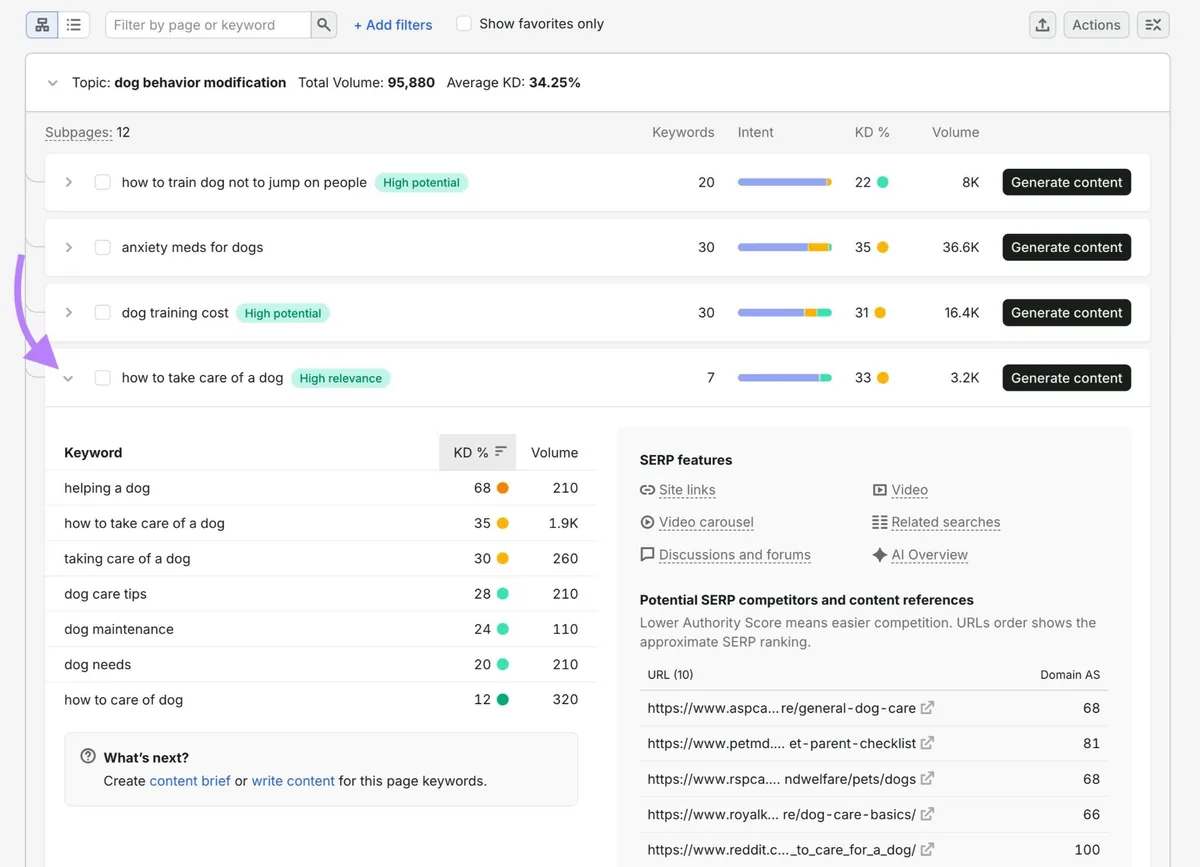Collapse the dog behavior modification topic
The image size is (1200, 867).
tap(53, 83)
